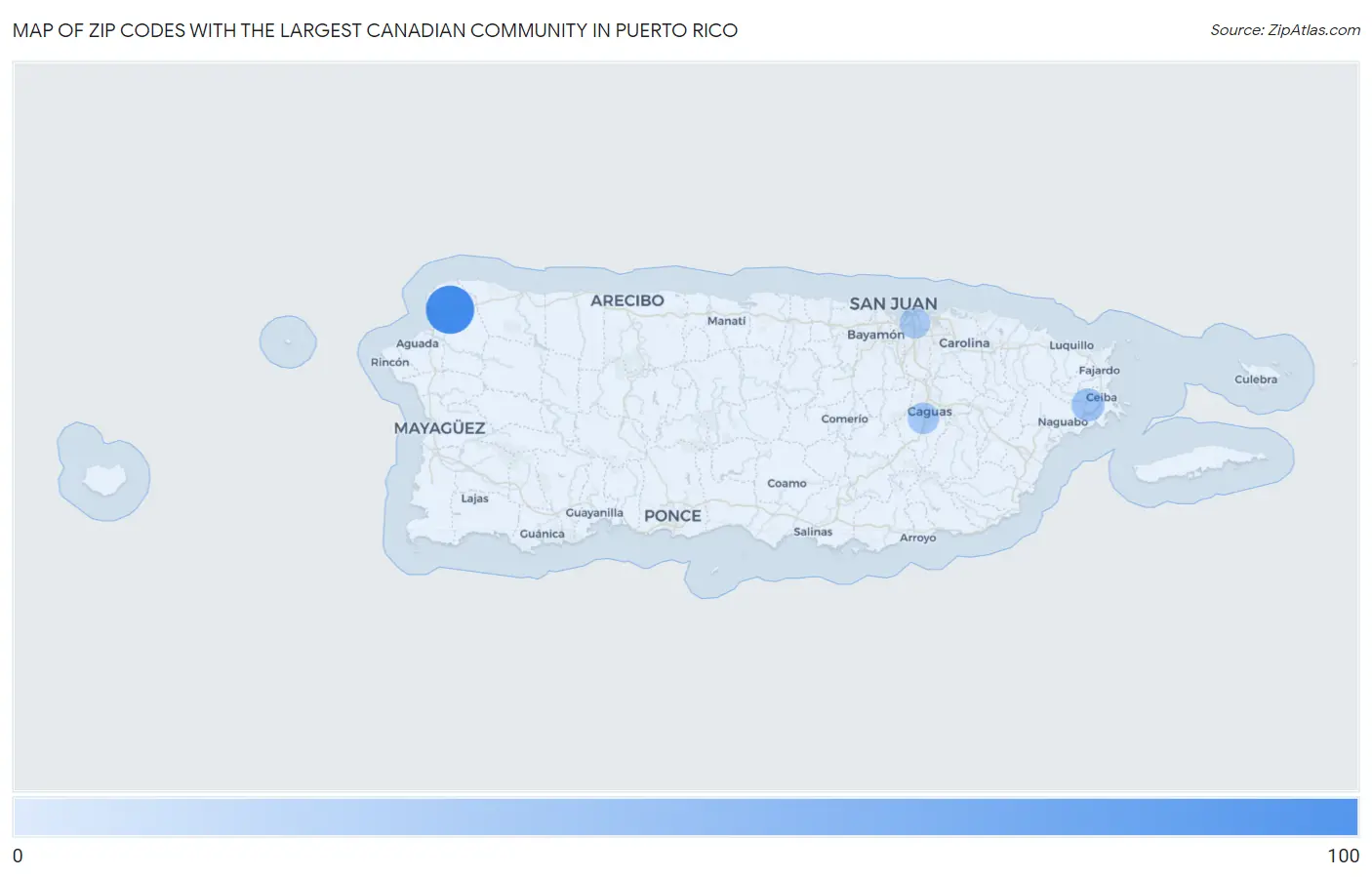Screen dimensions: 1372x877
Task: Click the Guánica map label
Action: tap(542, 534)
